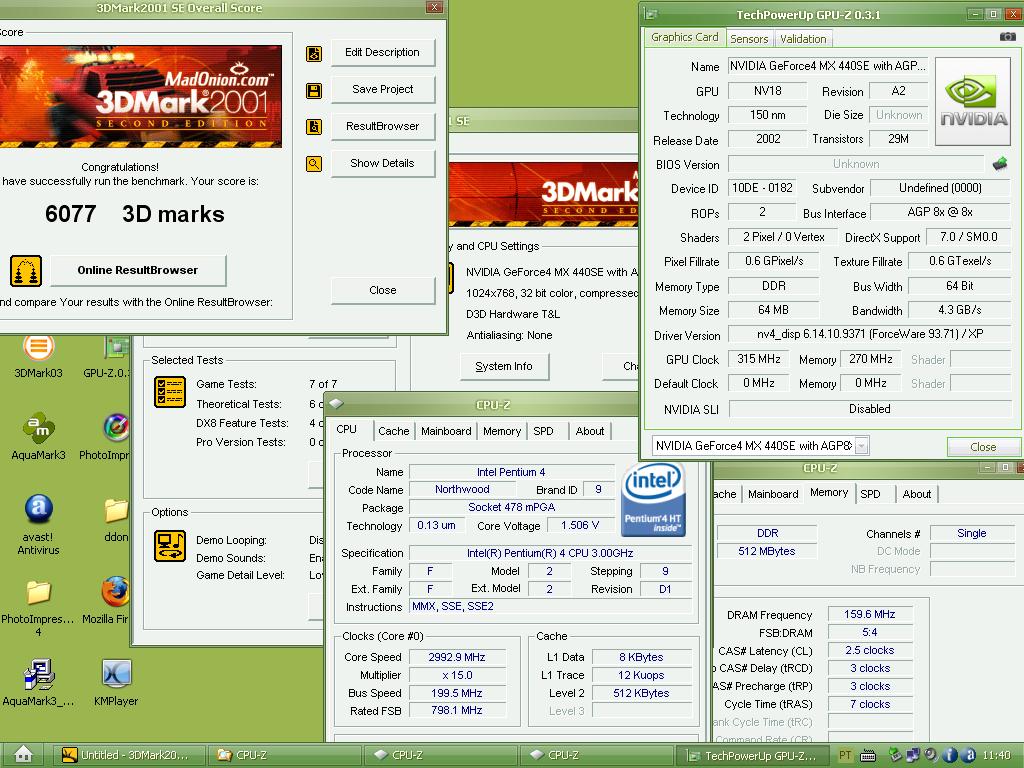Click the Save Project floppy icon
This screenshot has height=768, width=1024.
pyautogui.click(x=313, y=90)
